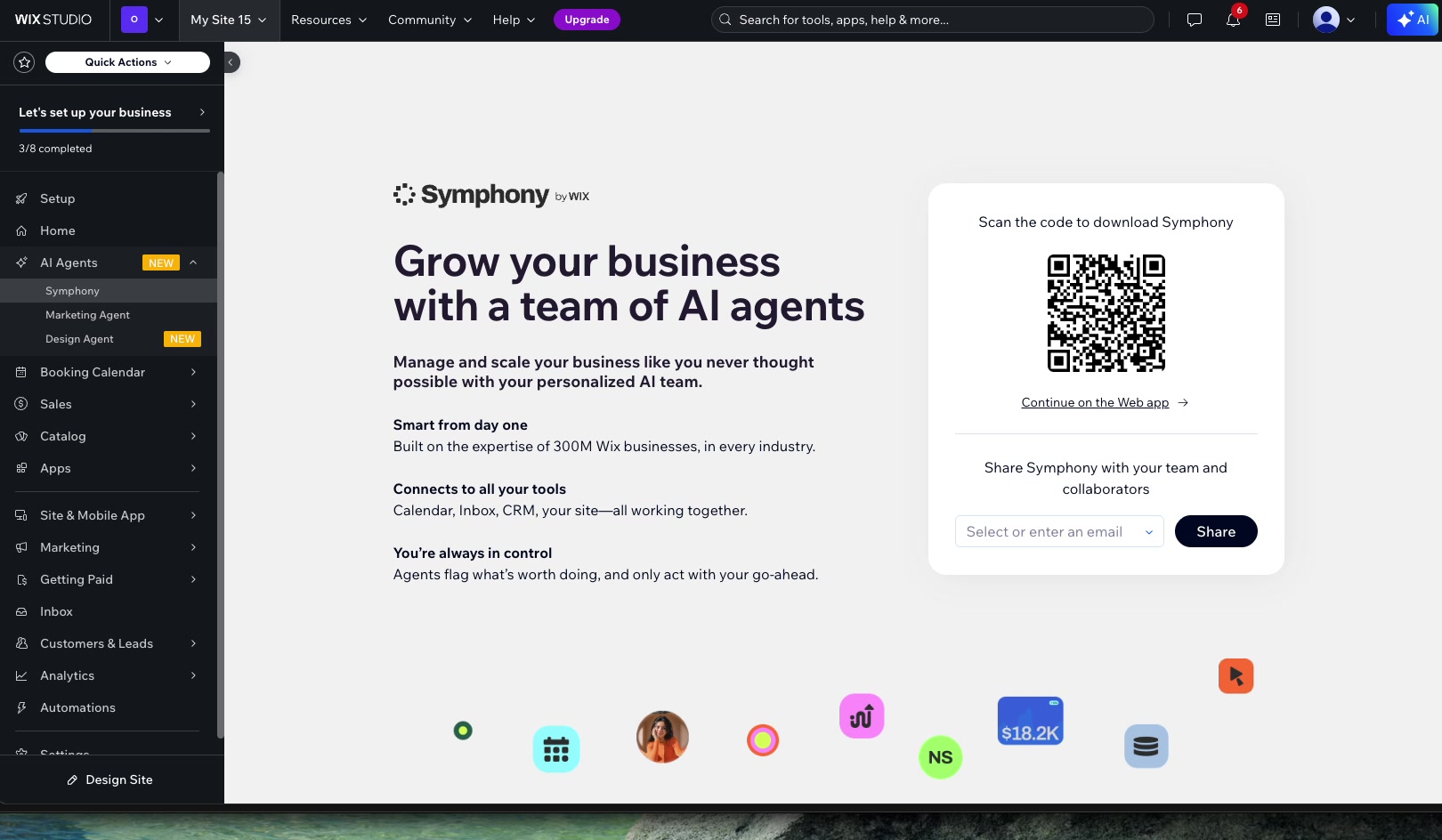The width and height of the screenshot is (1442, 840).
Task: Click the Wix Studio logo
Action: click(x=53, y=20)
